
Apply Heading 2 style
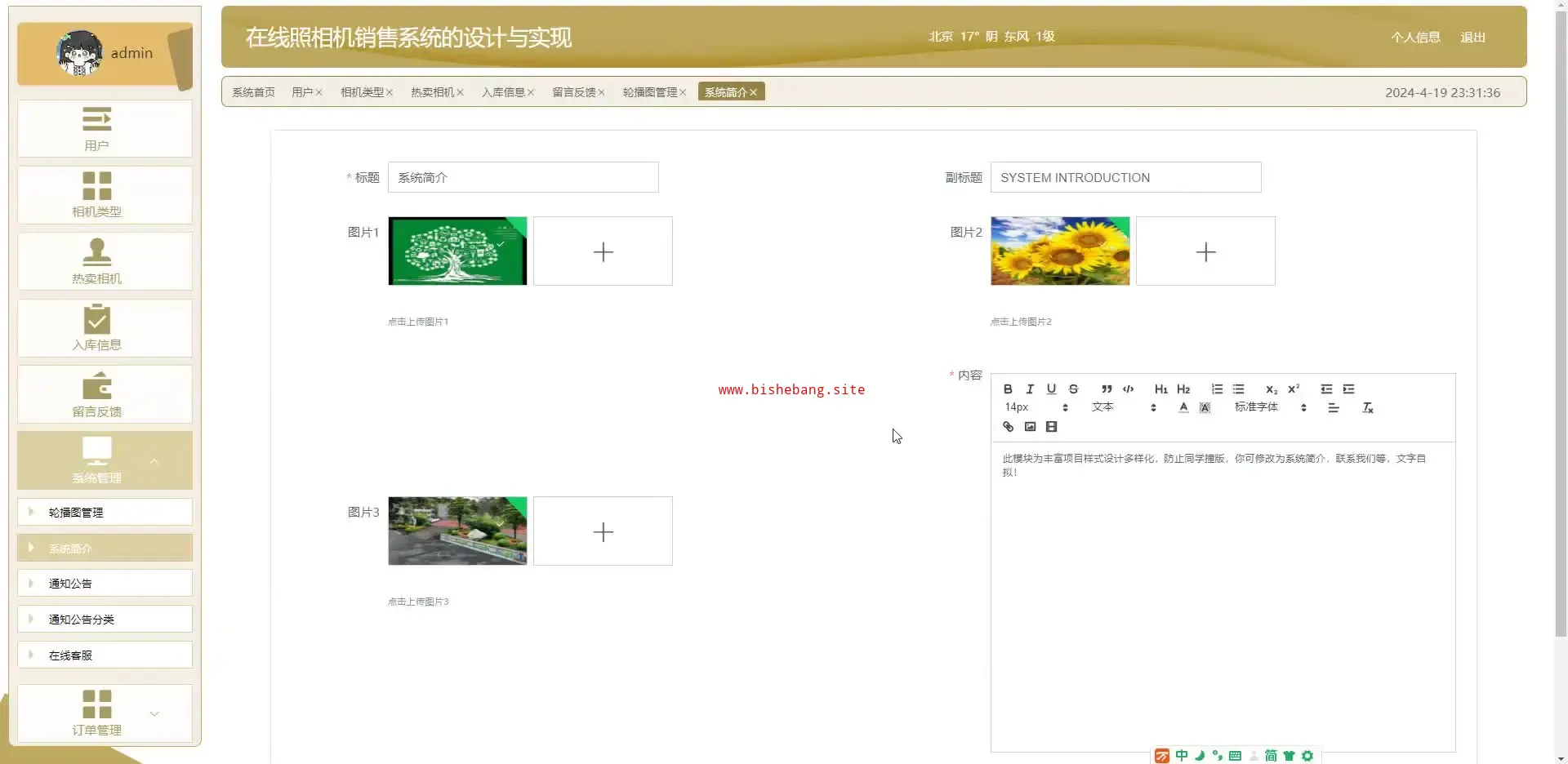[x=1183, y=389]
